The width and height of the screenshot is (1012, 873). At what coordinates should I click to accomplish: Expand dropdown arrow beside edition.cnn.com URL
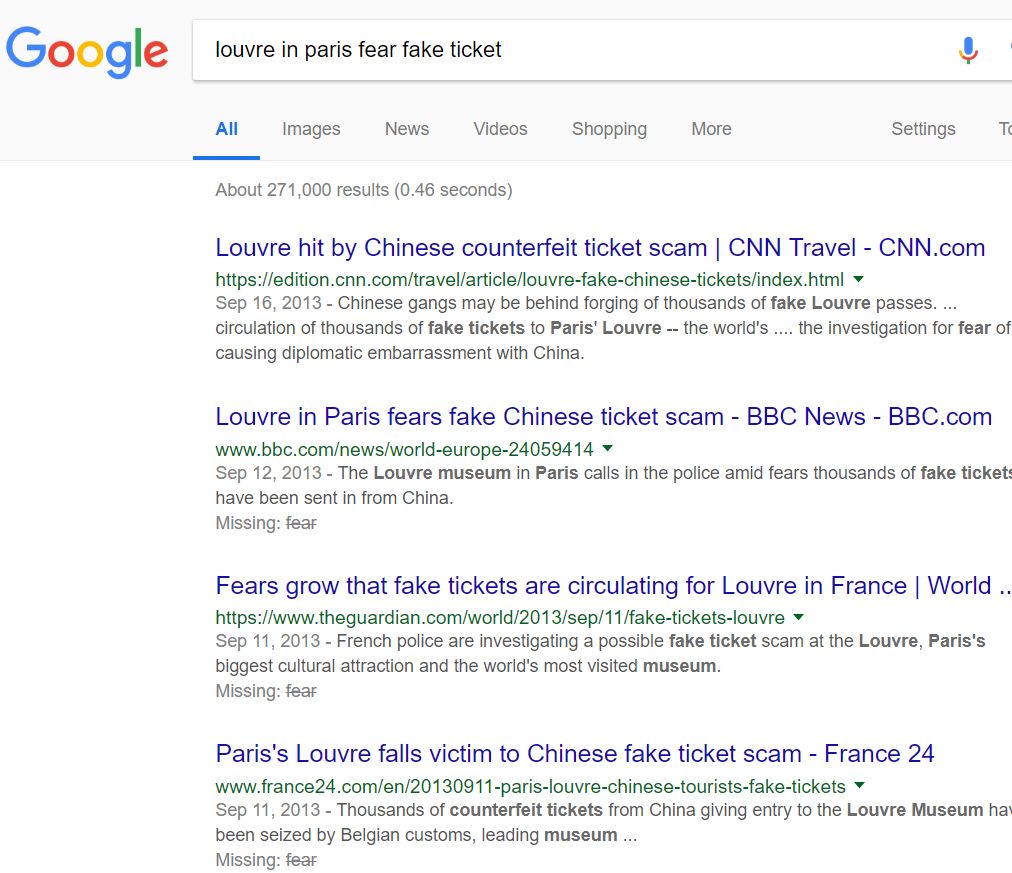point(858,279)
